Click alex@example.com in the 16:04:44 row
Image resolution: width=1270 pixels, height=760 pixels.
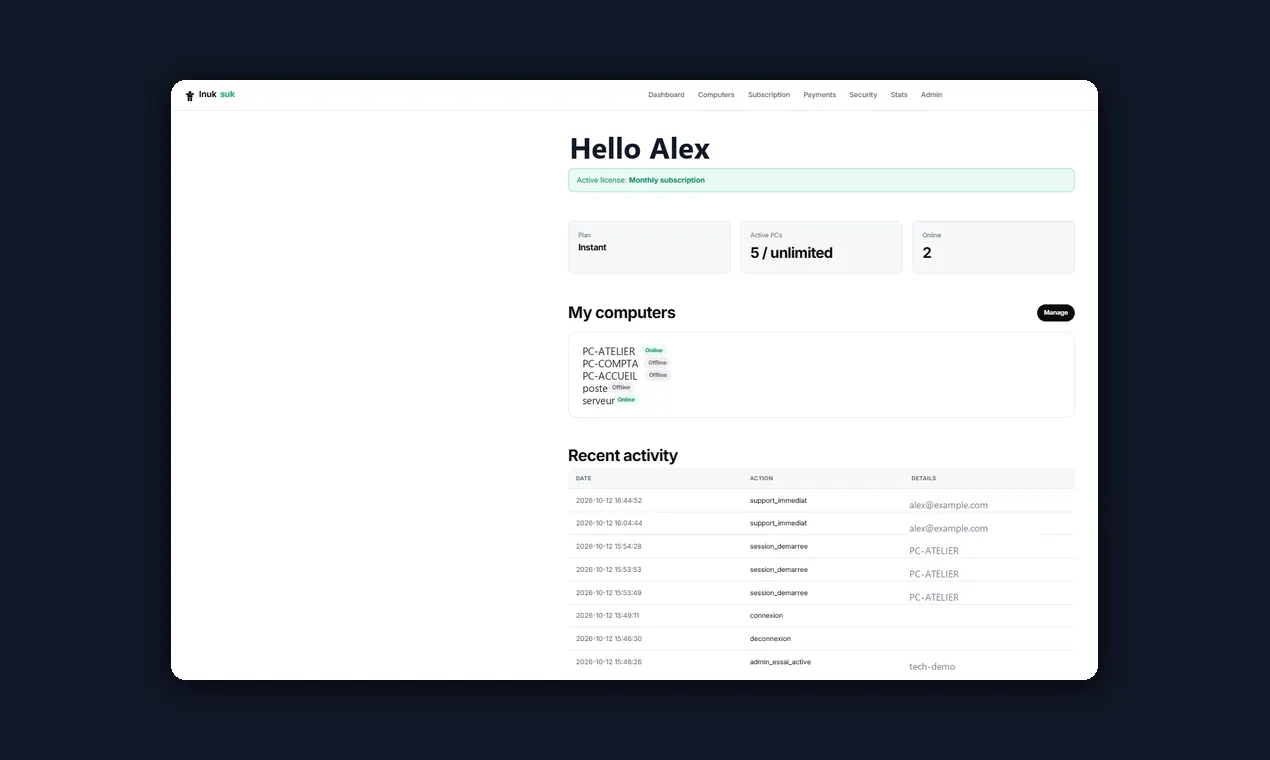pyautogui.click(x=948, y=528)
